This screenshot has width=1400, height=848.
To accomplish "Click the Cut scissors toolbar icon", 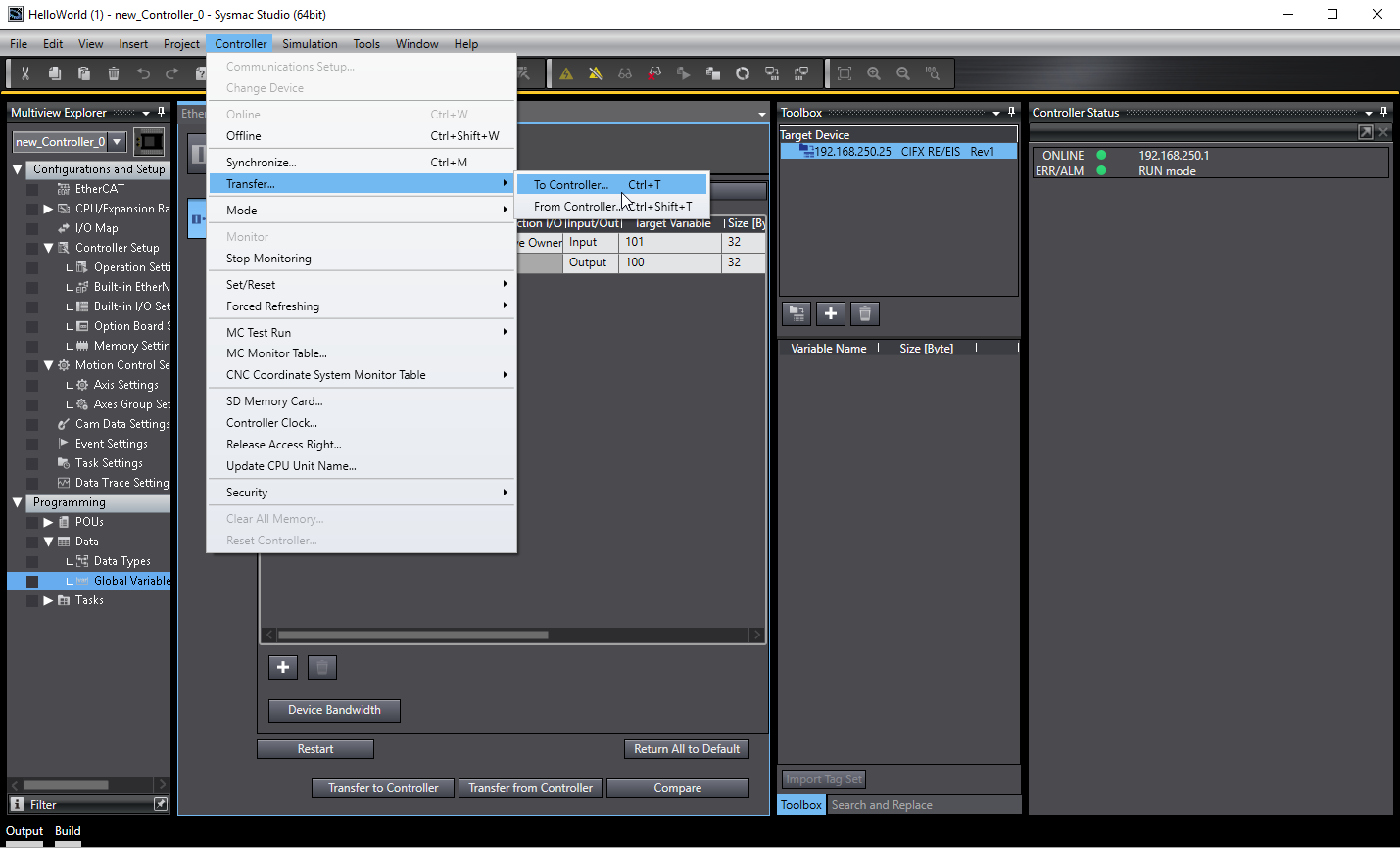I will 25,73.
